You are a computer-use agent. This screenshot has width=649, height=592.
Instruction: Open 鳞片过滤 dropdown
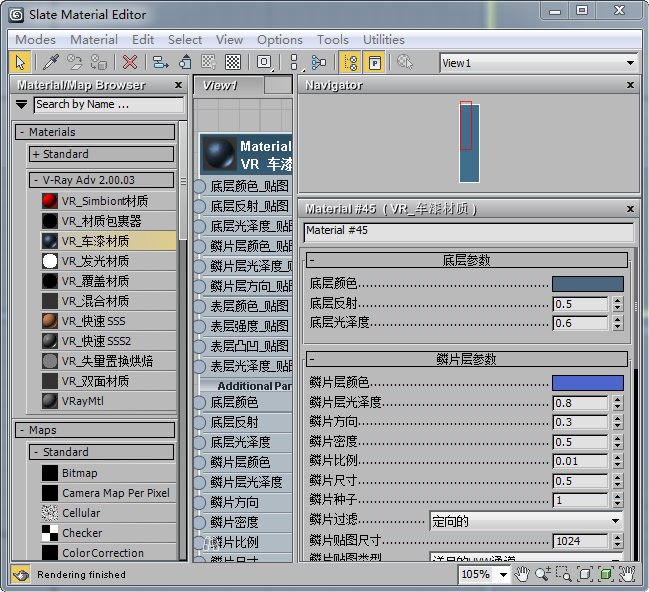(x=526, y=521)
